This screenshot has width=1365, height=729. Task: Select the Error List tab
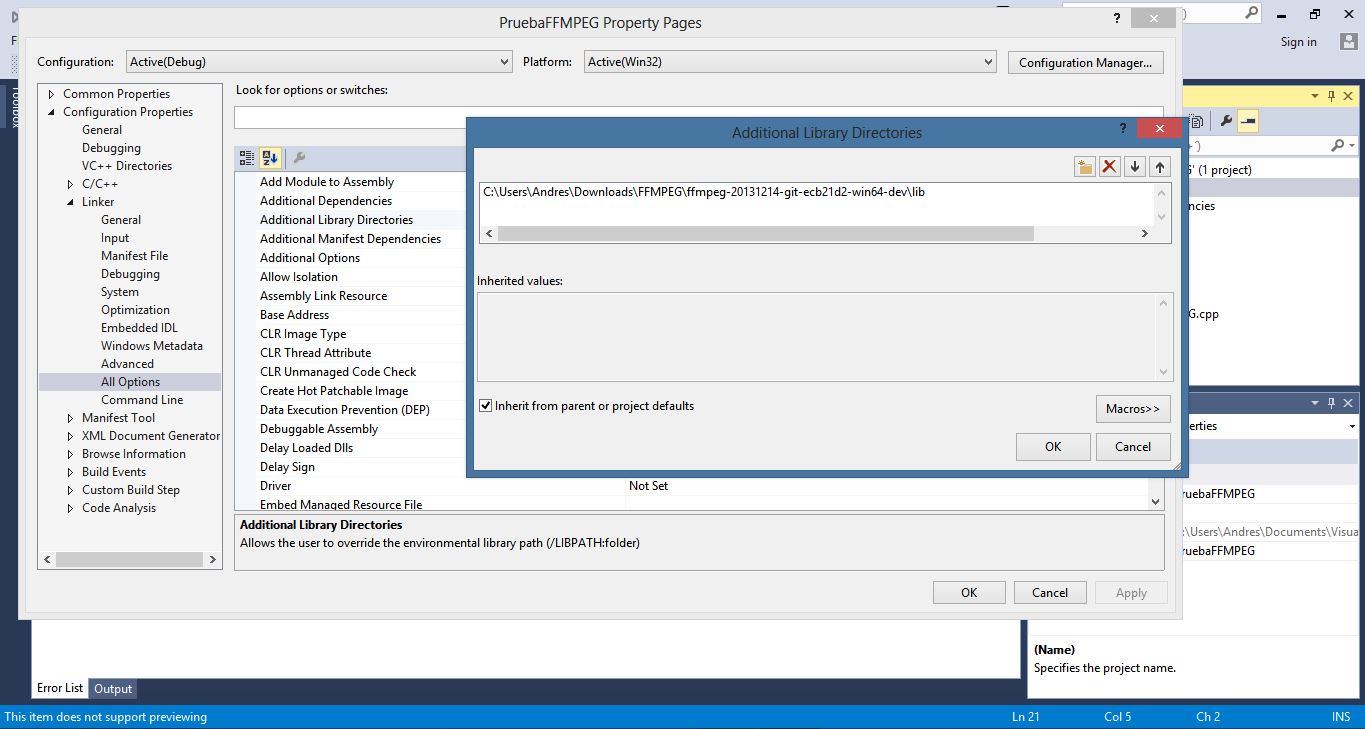[59, 687]
